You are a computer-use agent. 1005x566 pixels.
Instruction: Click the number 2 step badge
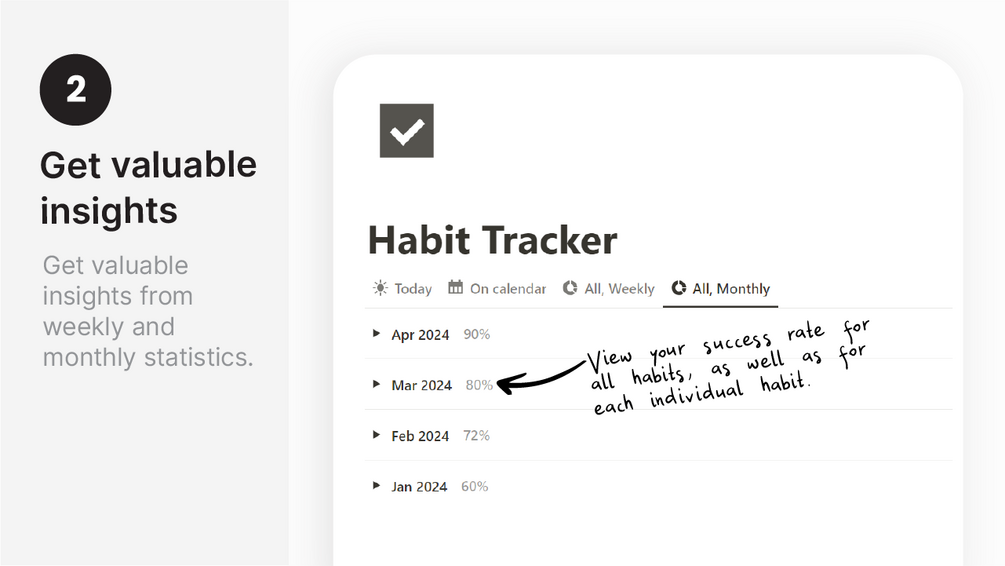(x=75, y=90)
